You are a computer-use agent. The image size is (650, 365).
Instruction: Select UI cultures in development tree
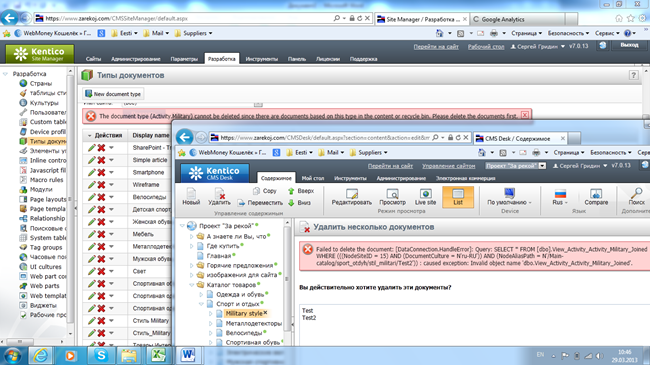45,267
